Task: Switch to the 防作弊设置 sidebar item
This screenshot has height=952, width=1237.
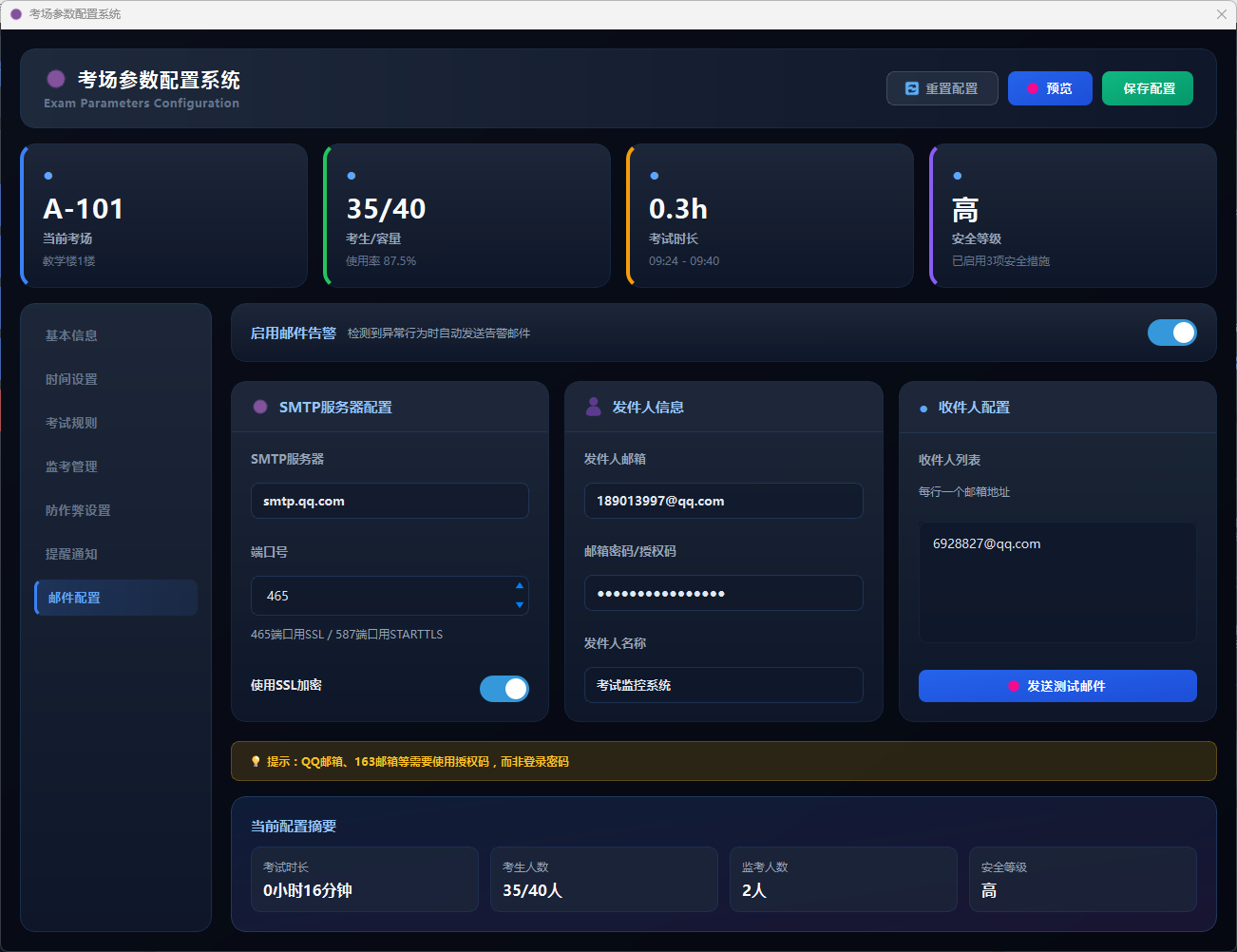Action: click(78, 510)
